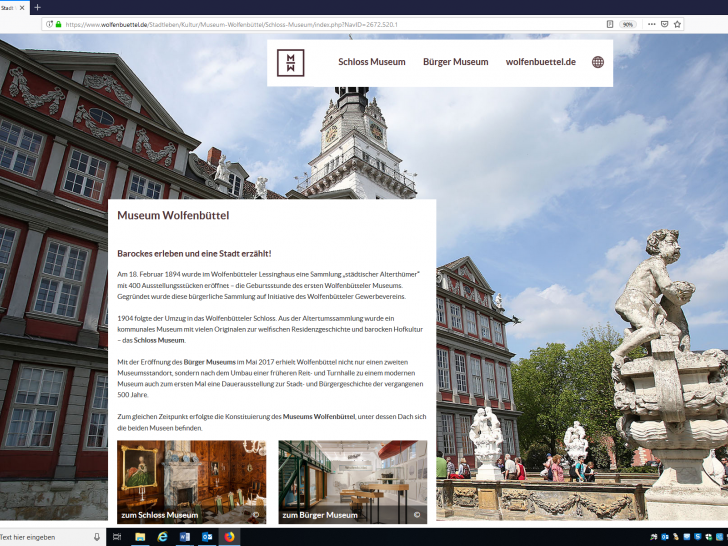Go to wolfenbuettel.de navigation link

tap(540, 62)
